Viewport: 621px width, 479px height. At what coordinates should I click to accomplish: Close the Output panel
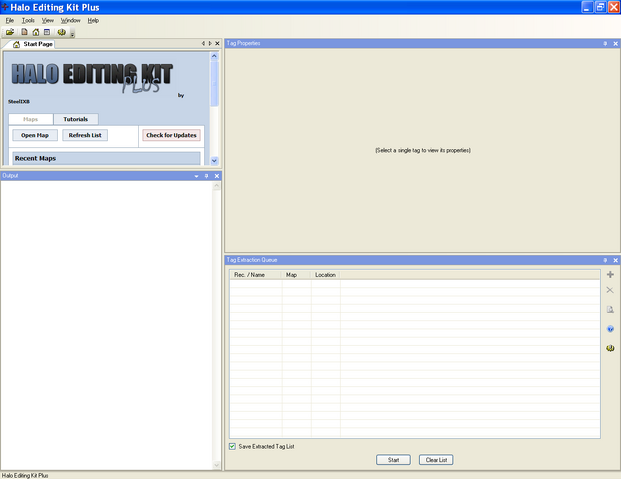(x=217, y=176)
